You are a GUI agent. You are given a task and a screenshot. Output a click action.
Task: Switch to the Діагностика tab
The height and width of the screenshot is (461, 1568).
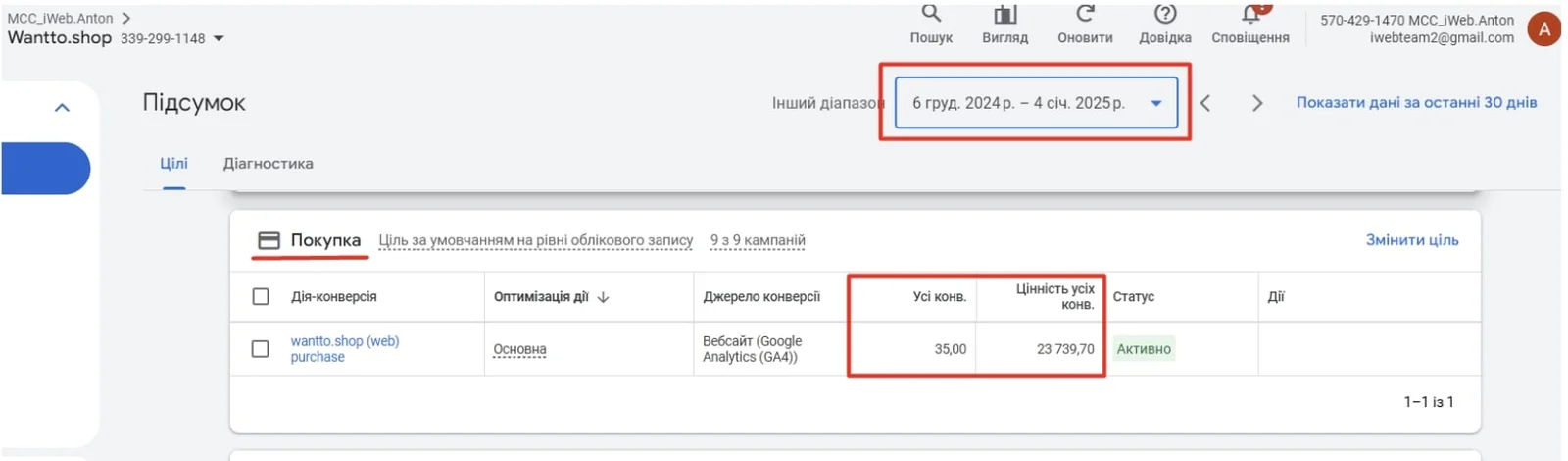point(269,164)
